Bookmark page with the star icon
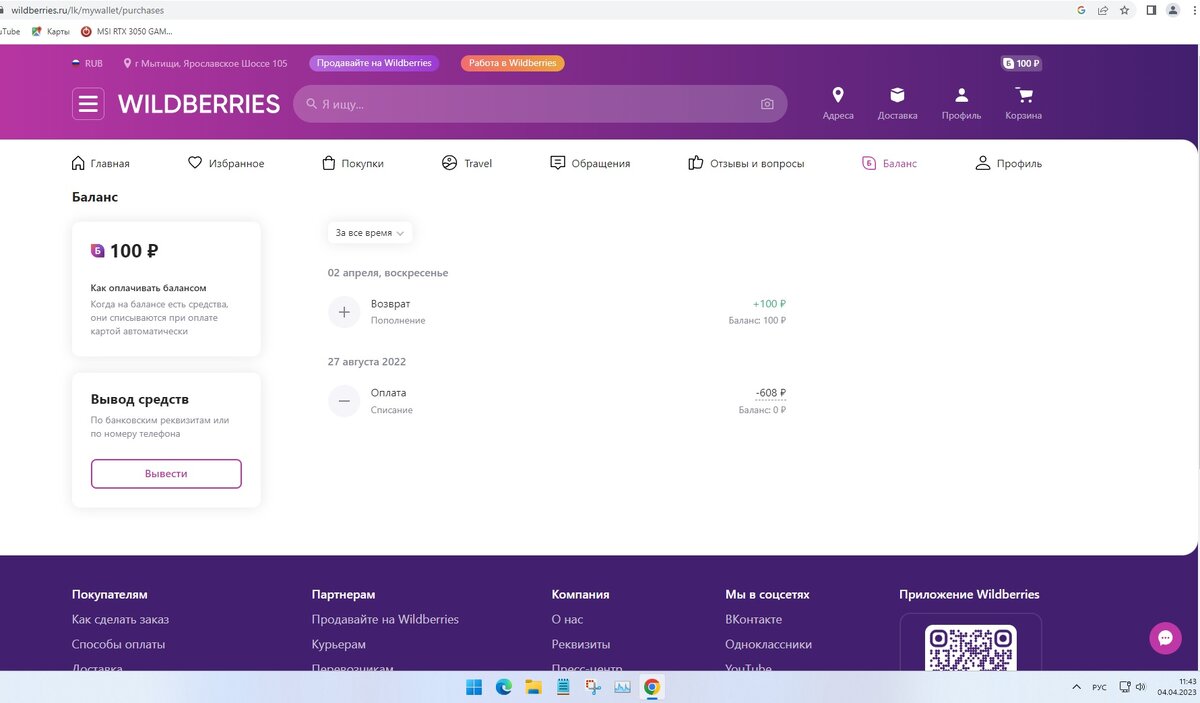 pos(1125,10)
